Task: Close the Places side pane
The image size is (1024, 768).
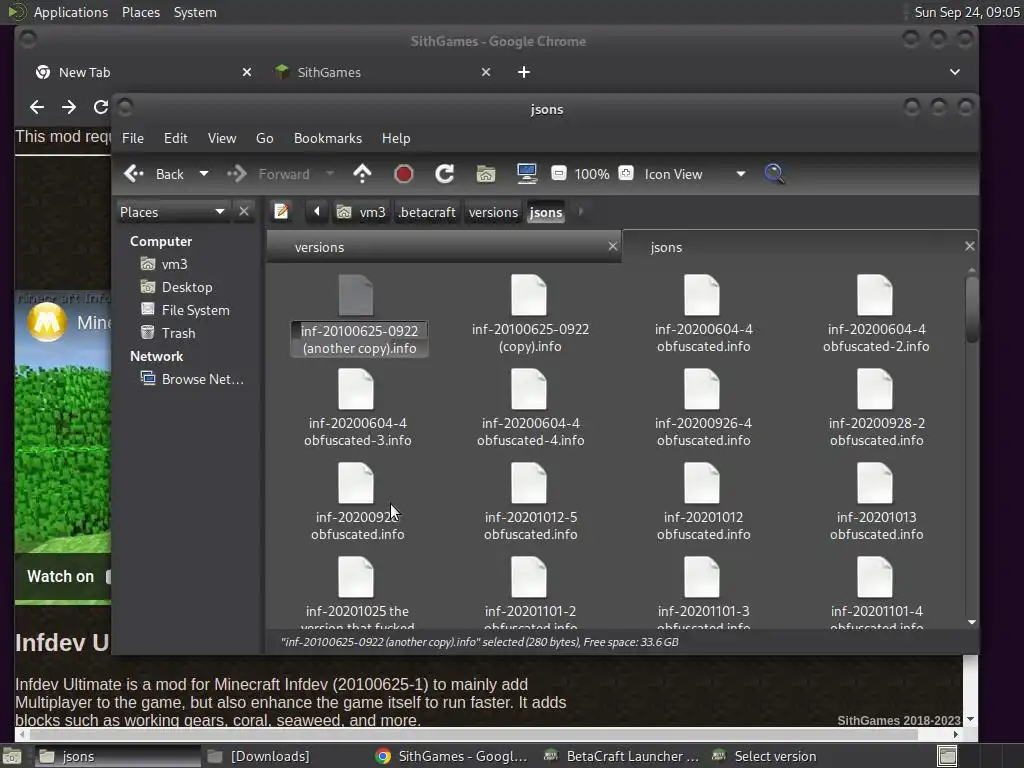Action: [x=244, y=212]
